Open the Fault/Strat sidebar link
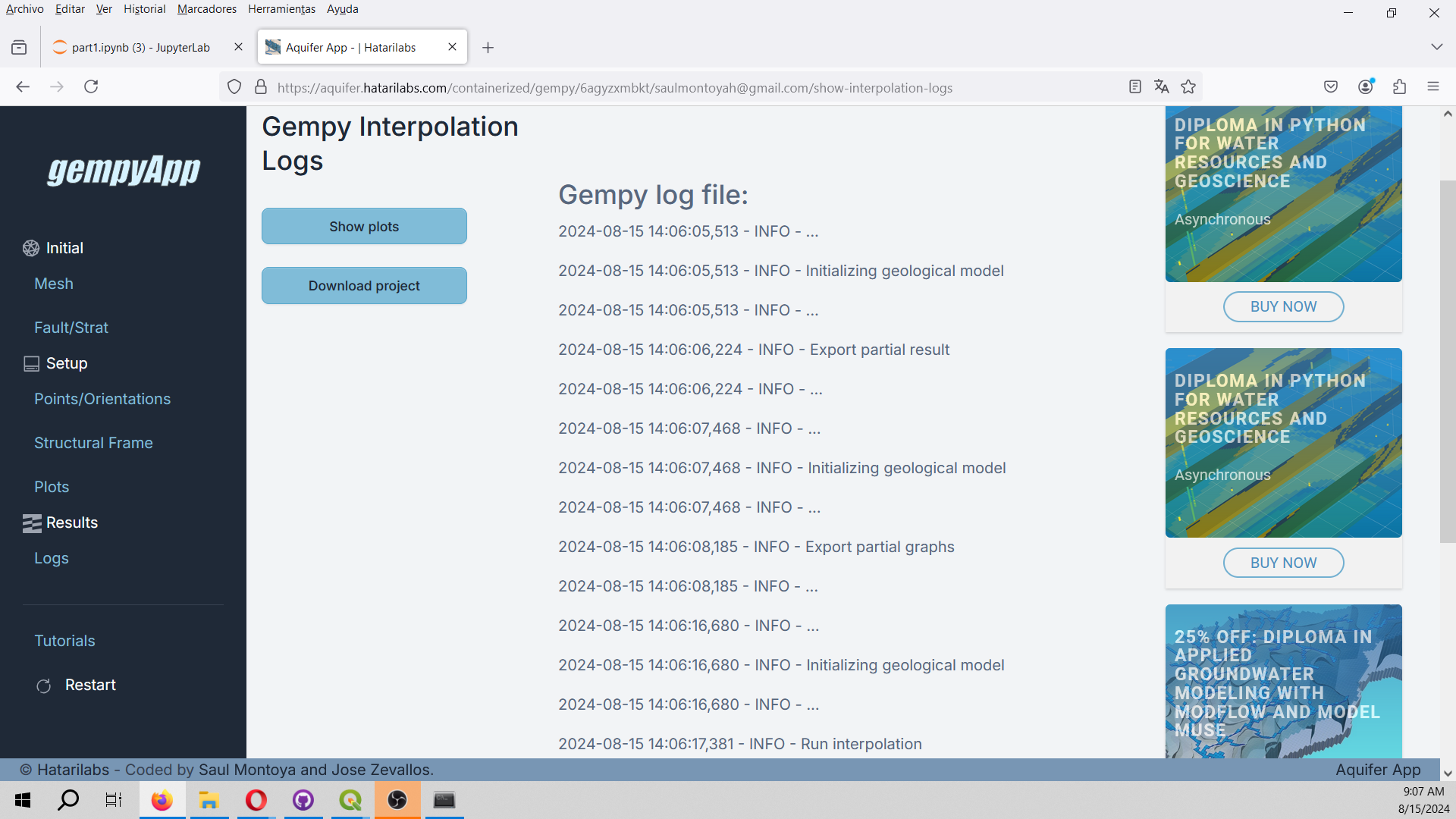Screen dimensions: 1456x819 click(71, 328)
